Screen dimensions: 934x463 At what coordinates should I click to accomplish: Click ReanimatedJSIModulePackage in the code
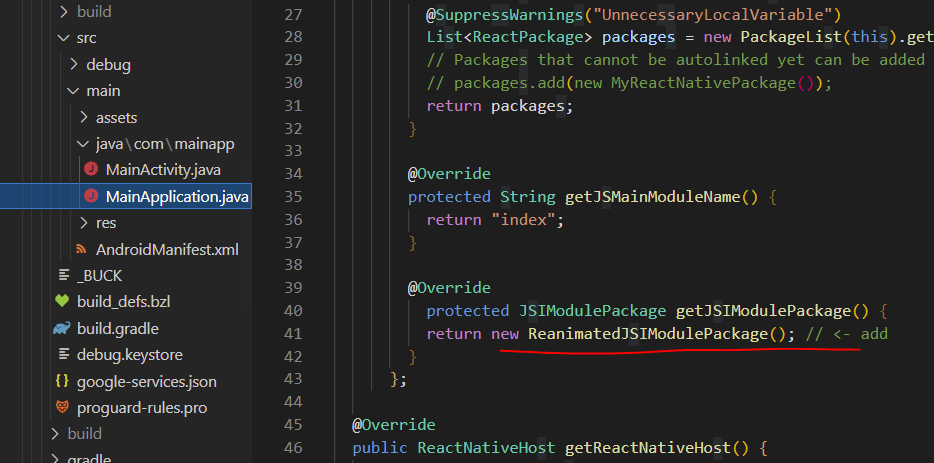point(648,334)
